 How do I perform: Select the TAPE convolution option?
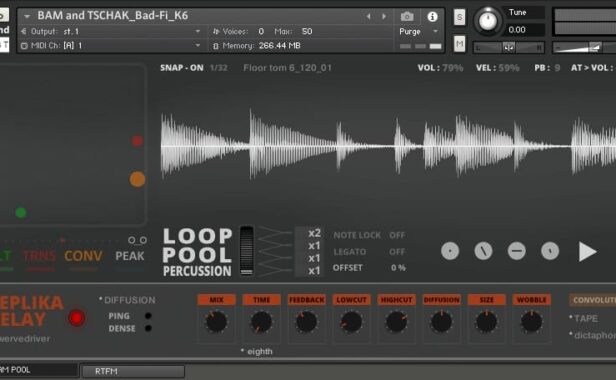tap(586, 318)
